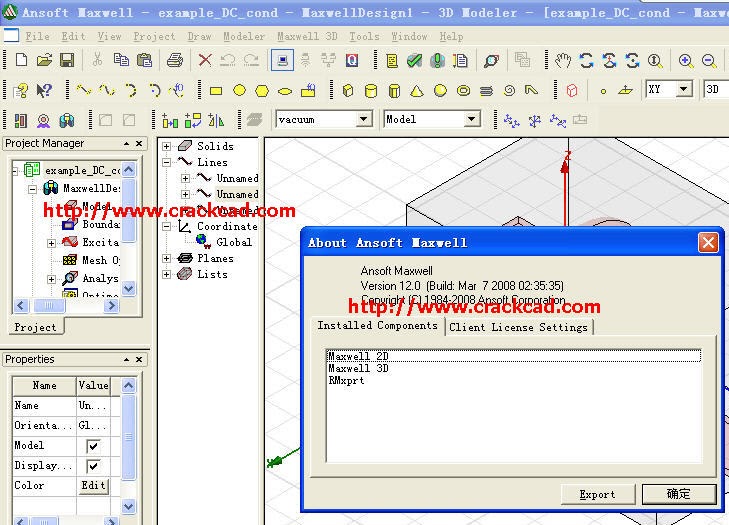The image size is (729, 525).
Task: Close the Properties panel
Action: (x=139, y=359)
